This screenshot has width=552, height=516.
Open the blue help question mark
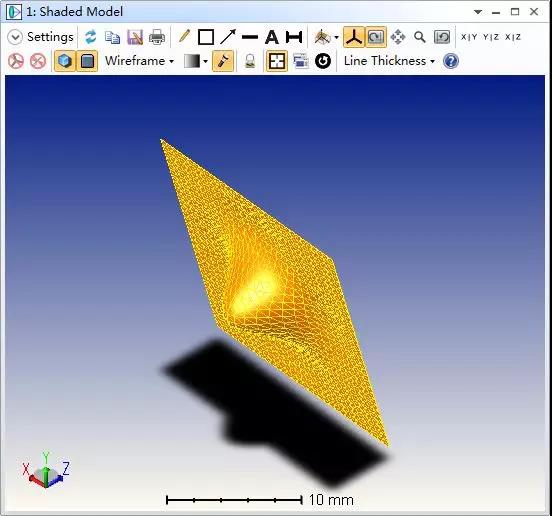click(x=451, y=61)
